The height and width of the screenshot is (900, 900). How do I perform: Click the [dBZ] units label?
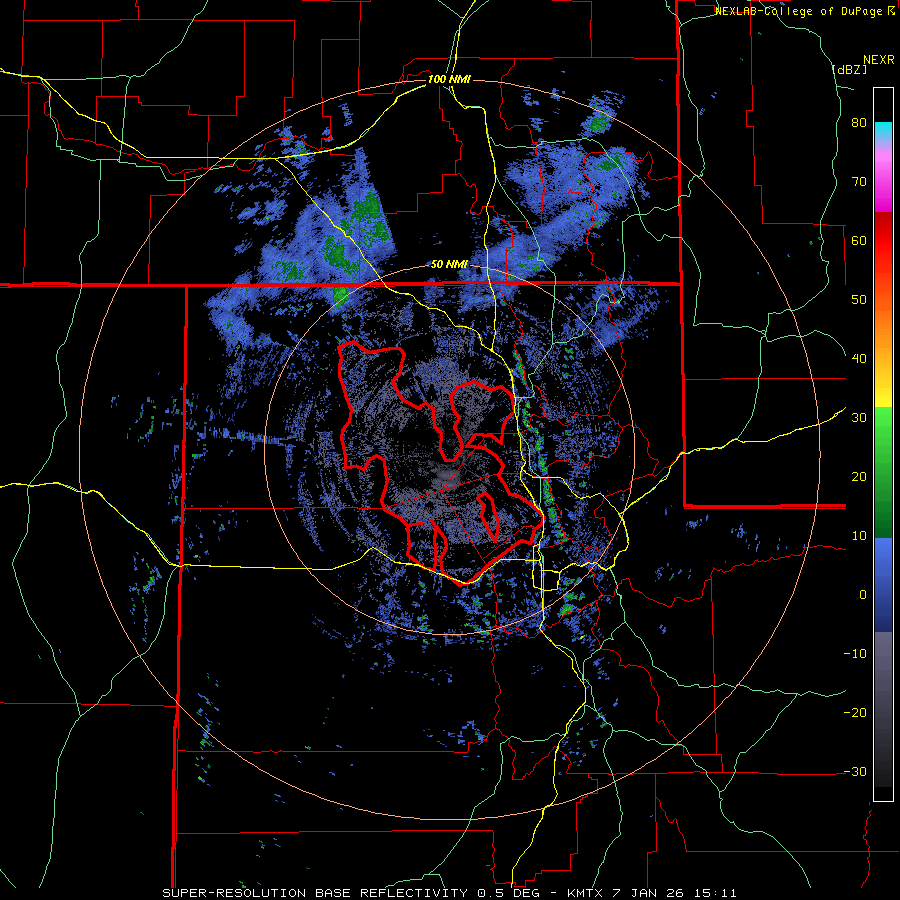coord(849,70)
